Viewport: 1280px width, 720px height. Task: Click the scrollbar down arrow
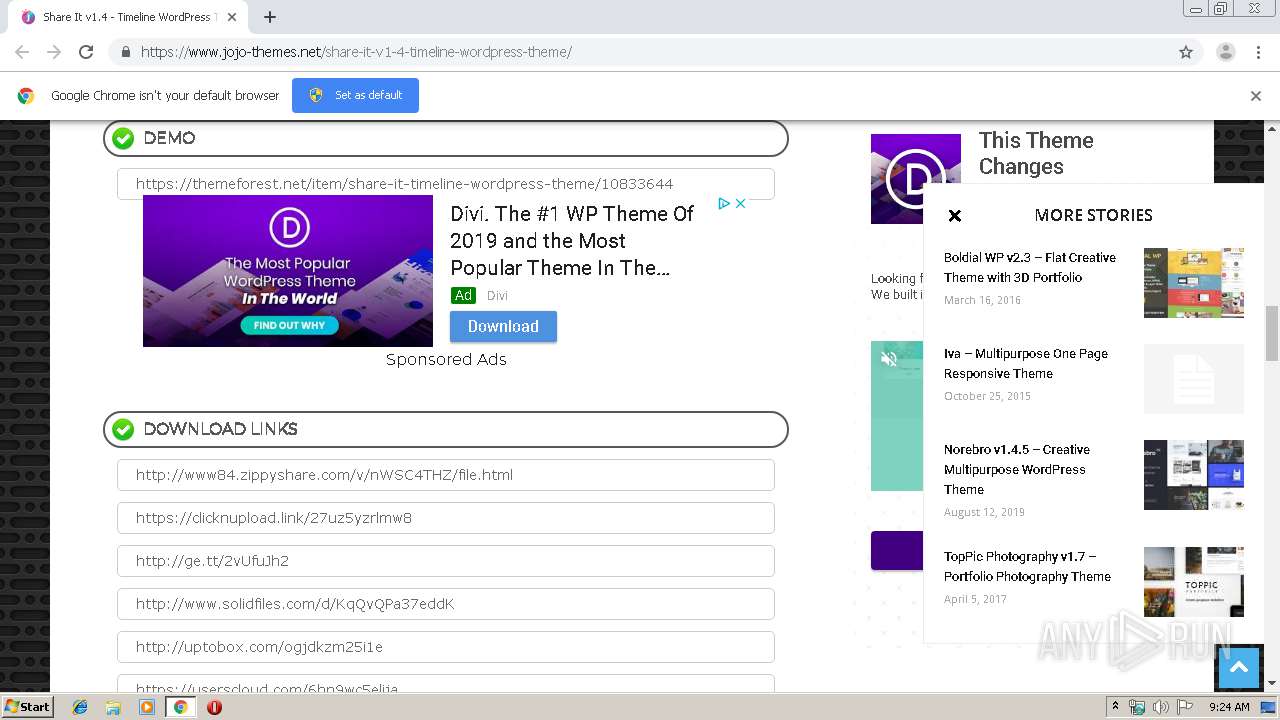point(1272,684)
